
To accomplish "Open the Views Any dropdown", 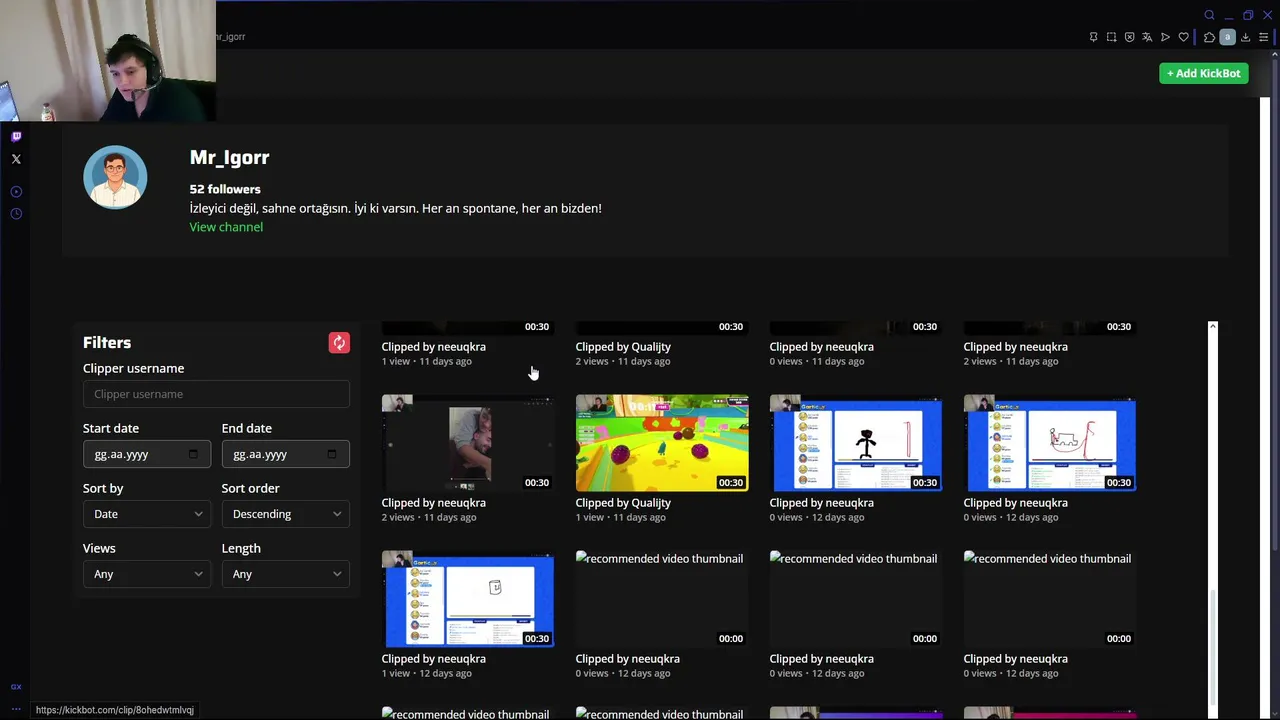I will click(x=147, y=574).
